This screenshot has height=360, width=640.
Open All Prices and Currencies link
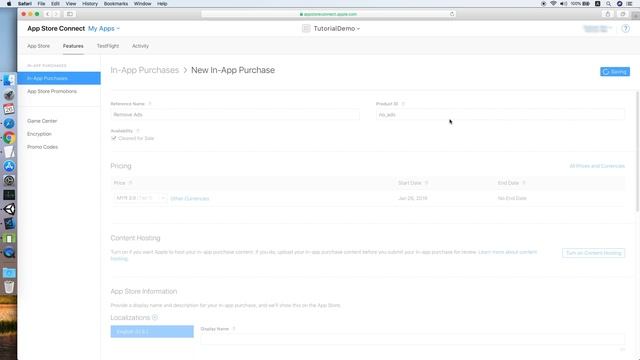coord(597,166)
